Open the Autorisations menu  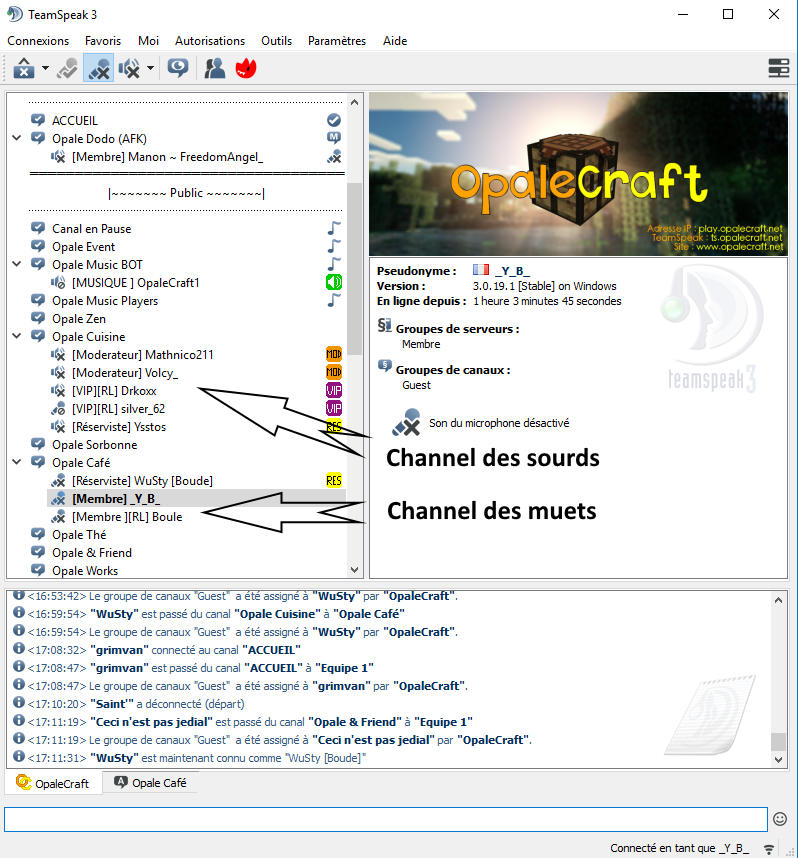[210, 41]
